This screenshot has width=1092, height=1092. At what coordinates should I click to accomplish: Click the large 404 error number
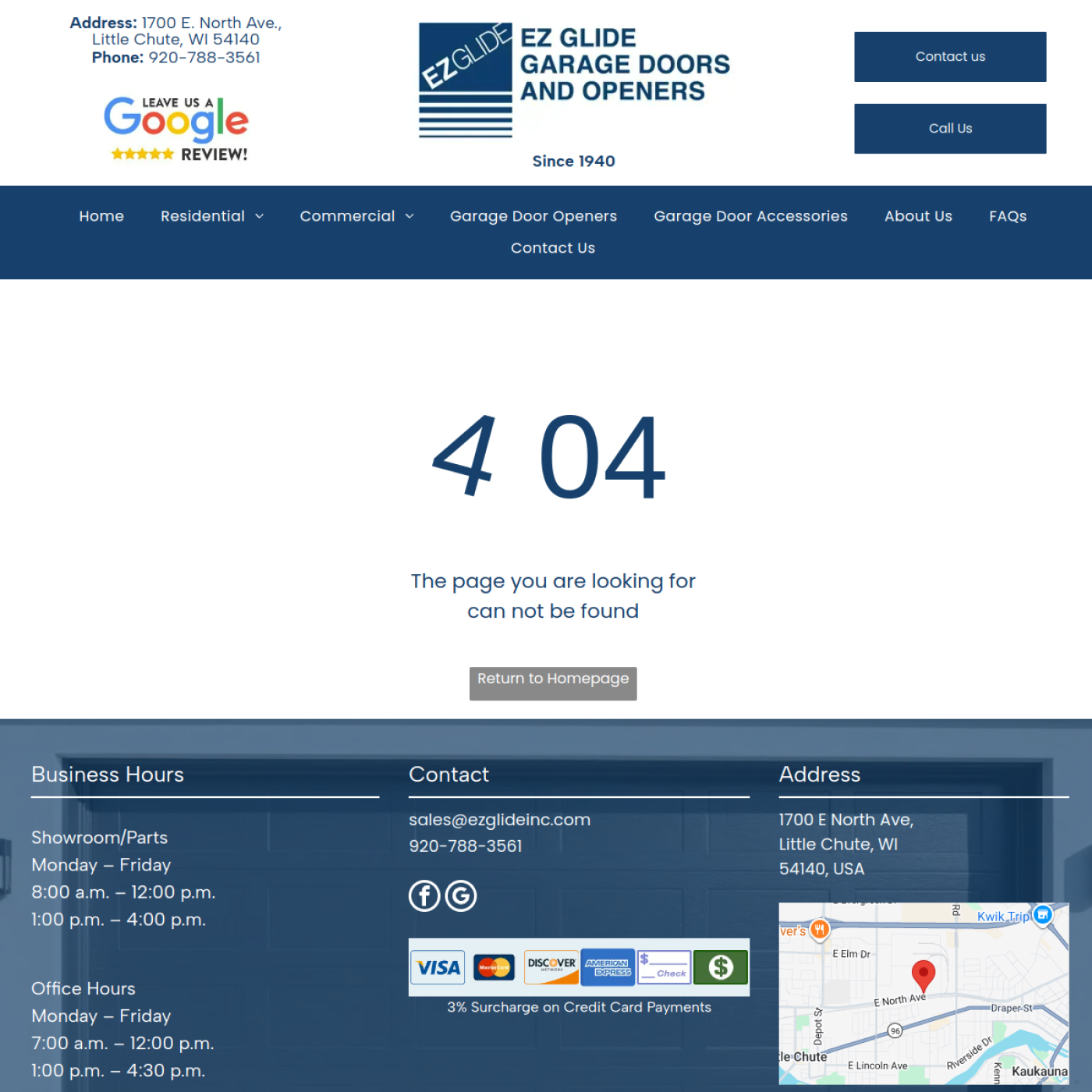[x=549, y=457]
